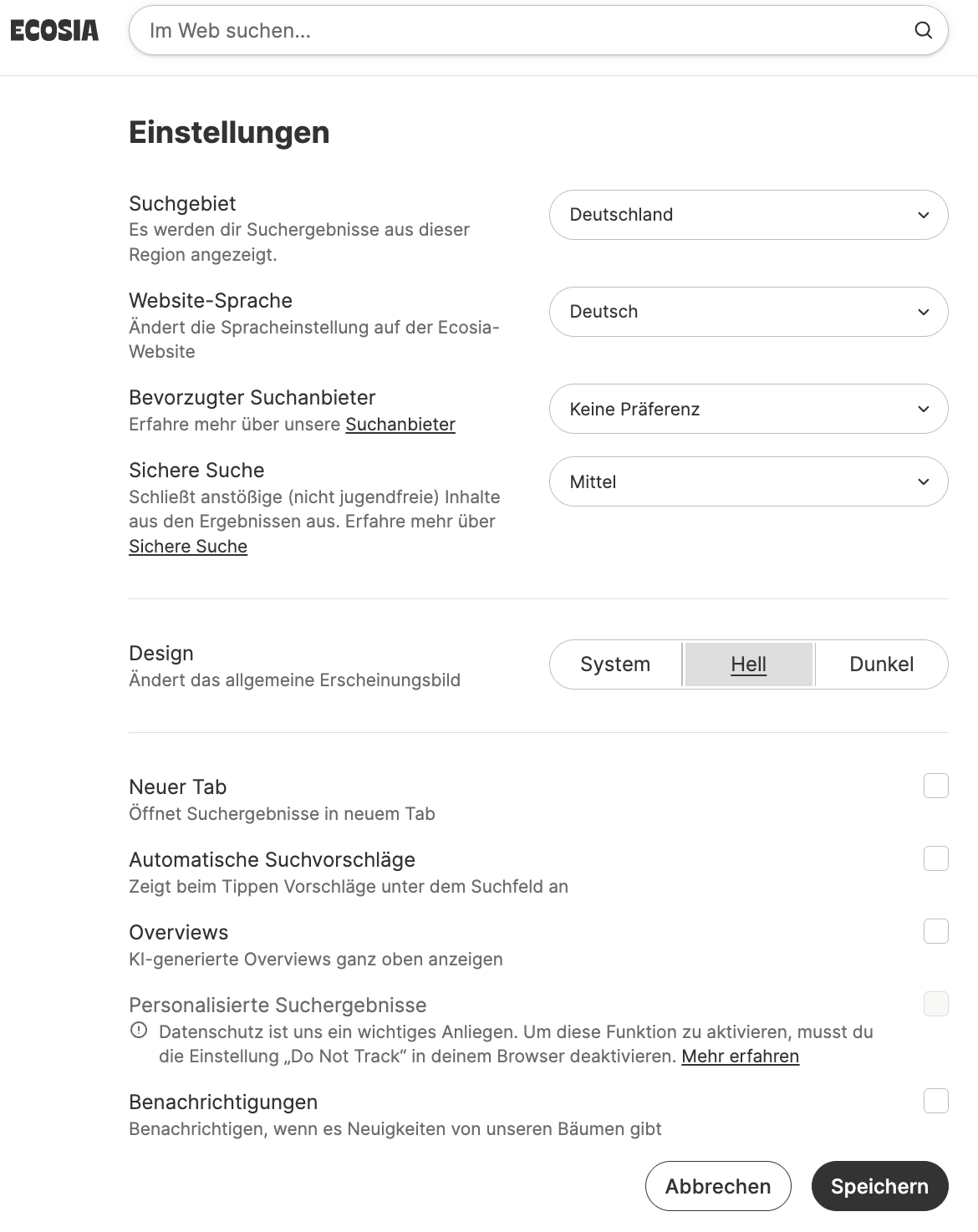Expand the Bevorzugter Suchanbieter selection

(x=748, y=409)
